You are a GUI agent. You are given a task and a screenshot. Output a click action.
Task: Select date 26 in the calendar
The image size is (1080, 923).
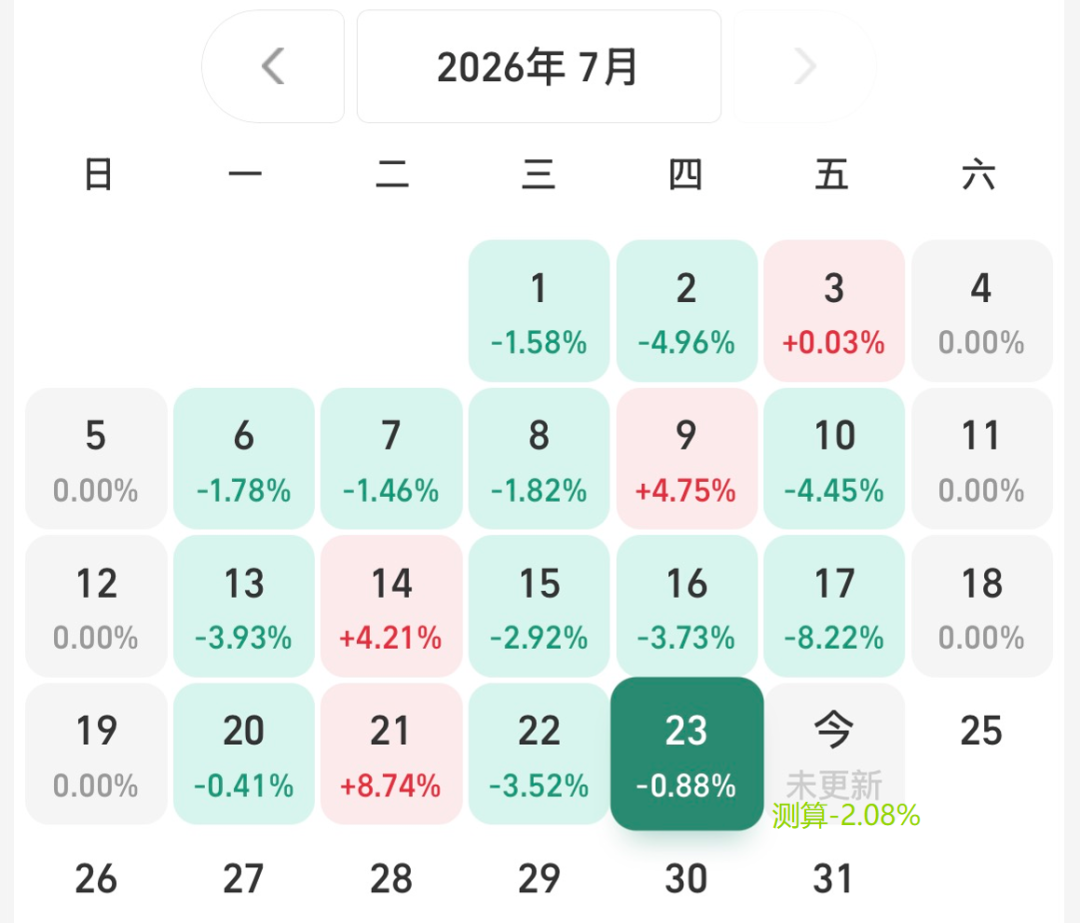coord(96,879)
